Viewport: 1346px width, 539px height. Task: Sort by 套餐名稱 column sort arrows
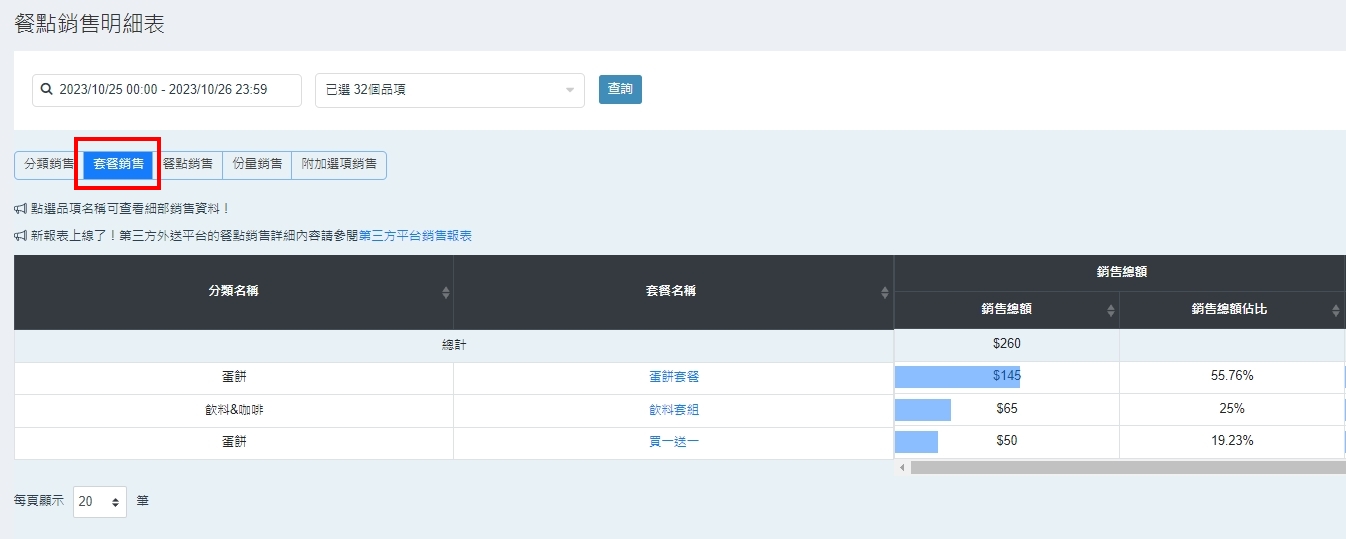(x=884, y=292)
